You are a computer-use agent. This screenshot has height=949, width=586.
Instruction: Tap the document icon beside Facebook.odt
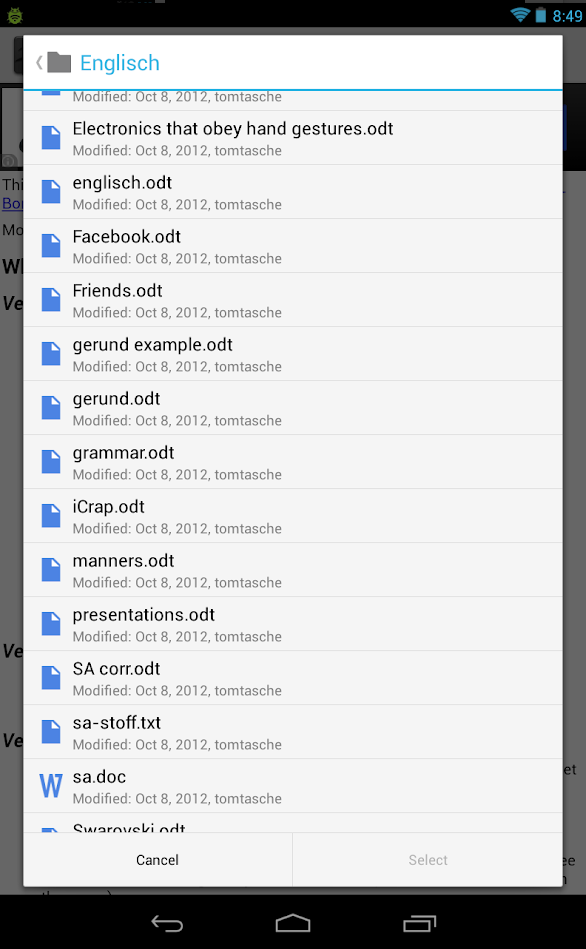tap(51, 246)
